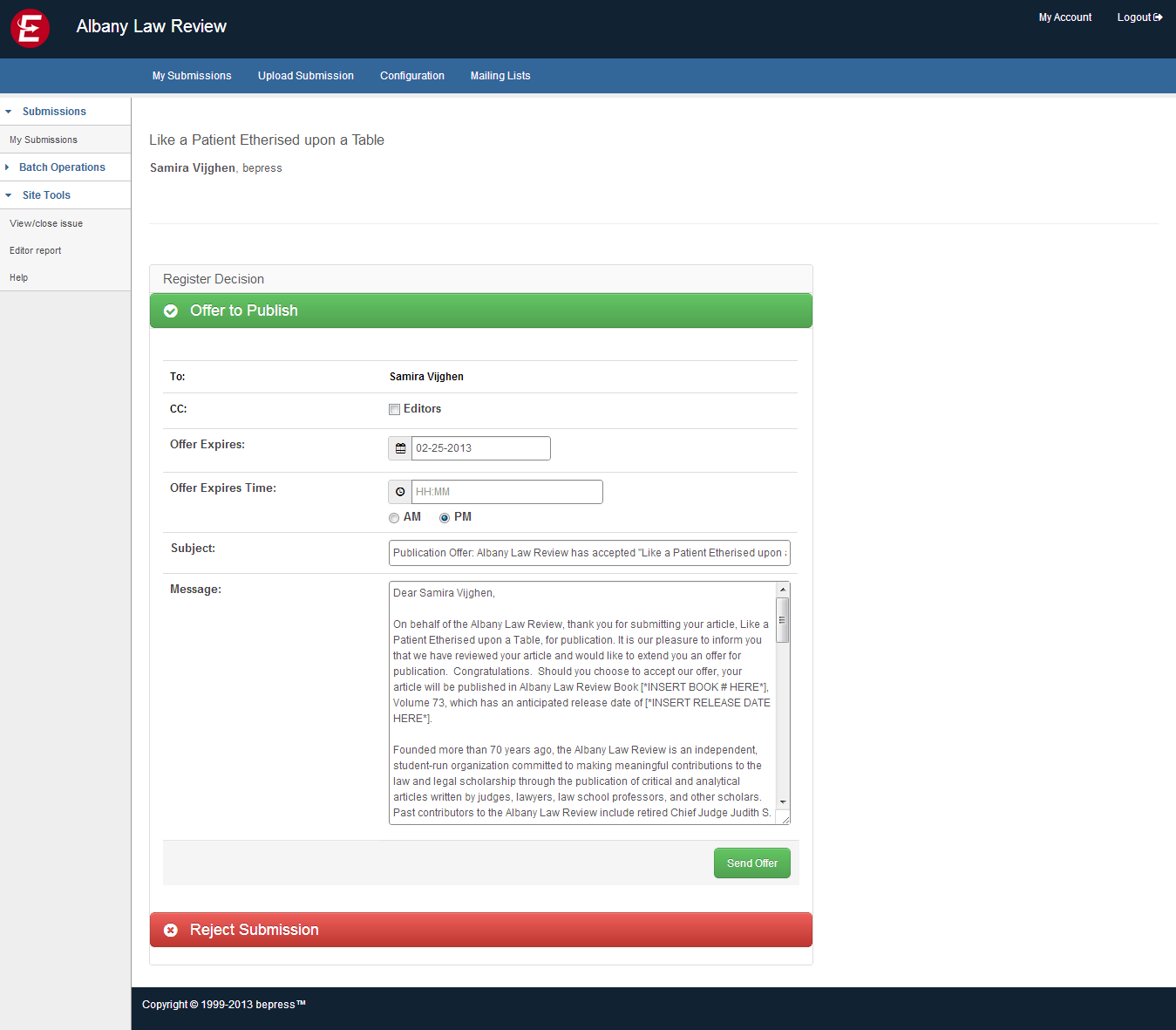
Task: Click the Register Decision heading
Action: click(x=214, y=279)
